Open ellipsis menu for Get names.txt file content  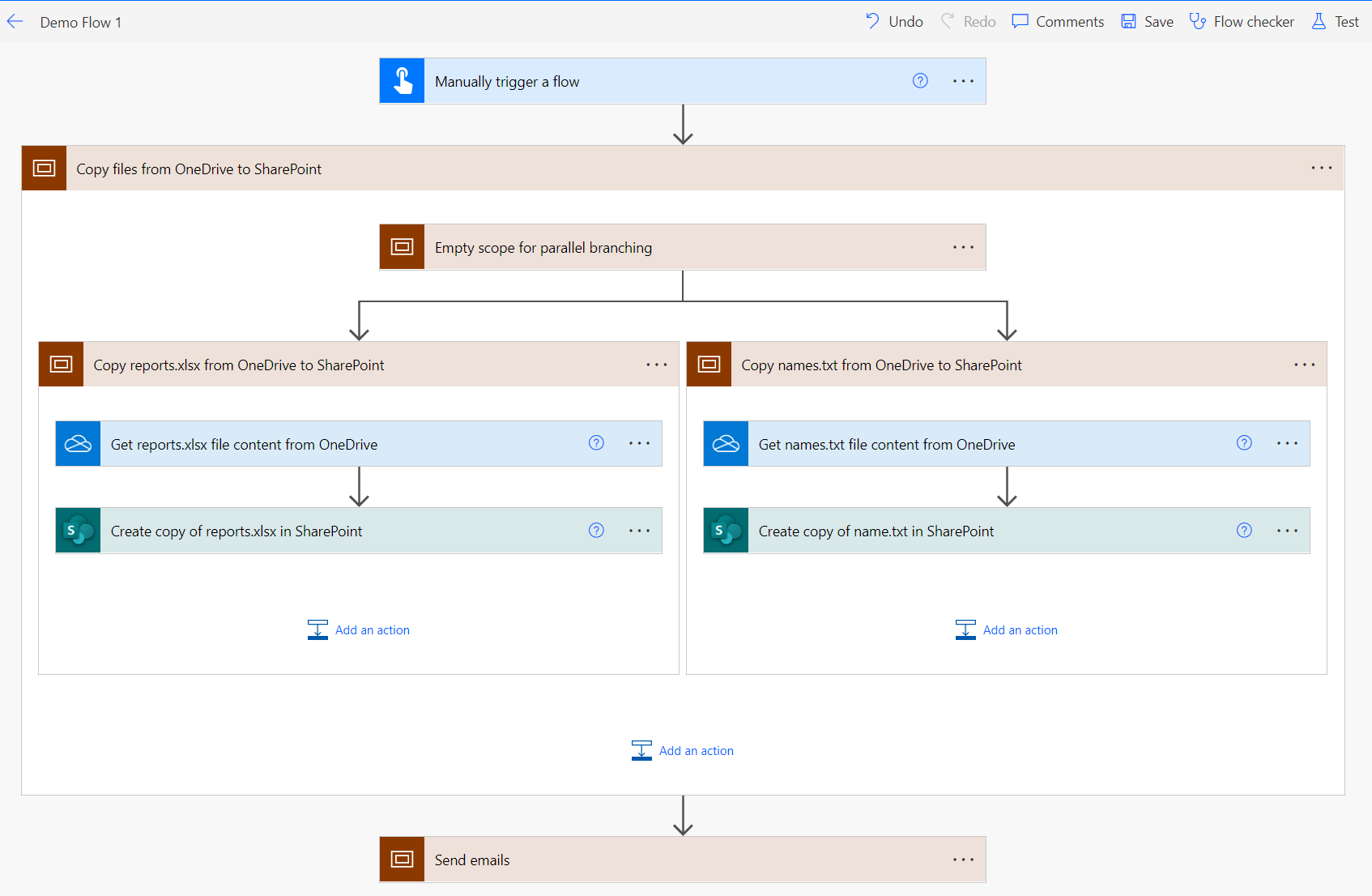click(x=1287, y=443)
